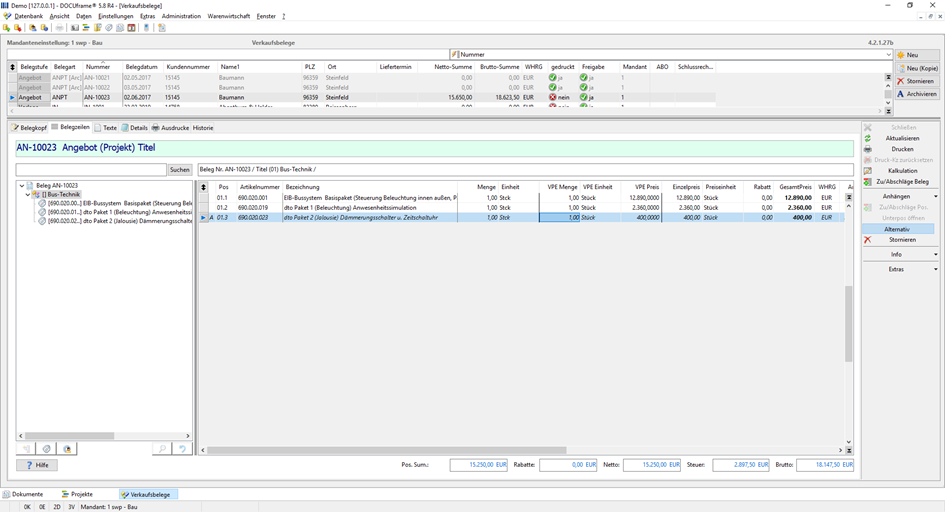Open the Administration menu

pos(181,16)
